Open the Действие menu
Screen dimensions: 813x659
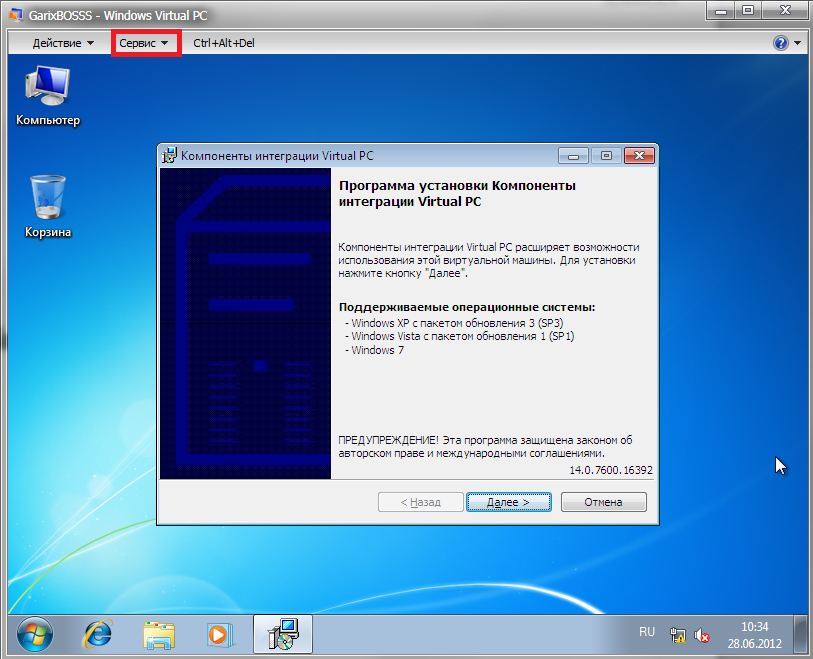click(x=63, y=43)
